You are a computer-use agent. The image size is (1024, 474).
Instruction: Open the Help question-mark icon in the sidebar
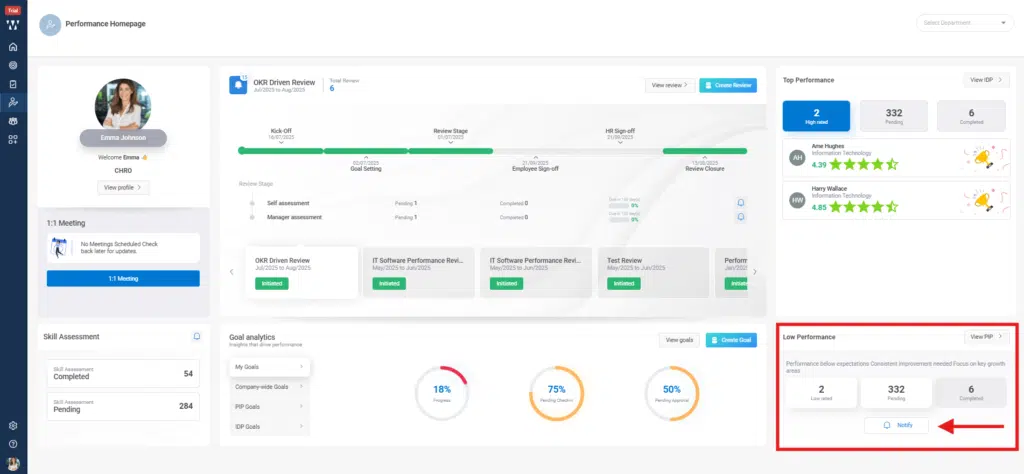pos(13,444)
